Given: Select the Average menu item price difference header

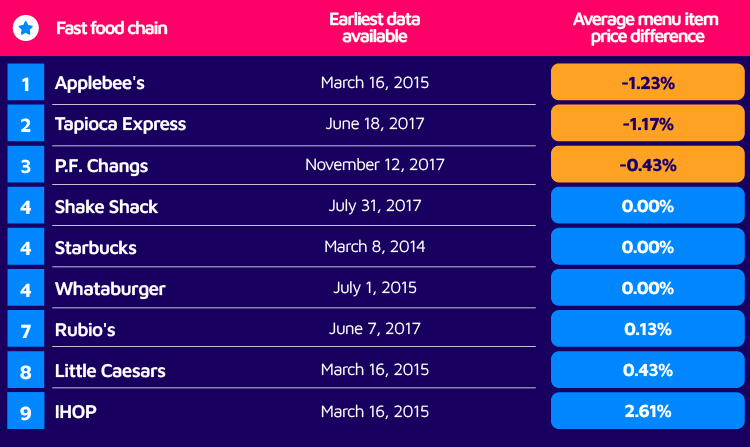Looking at the screenshot, I should pyautogui.click(x=646, y=28).
